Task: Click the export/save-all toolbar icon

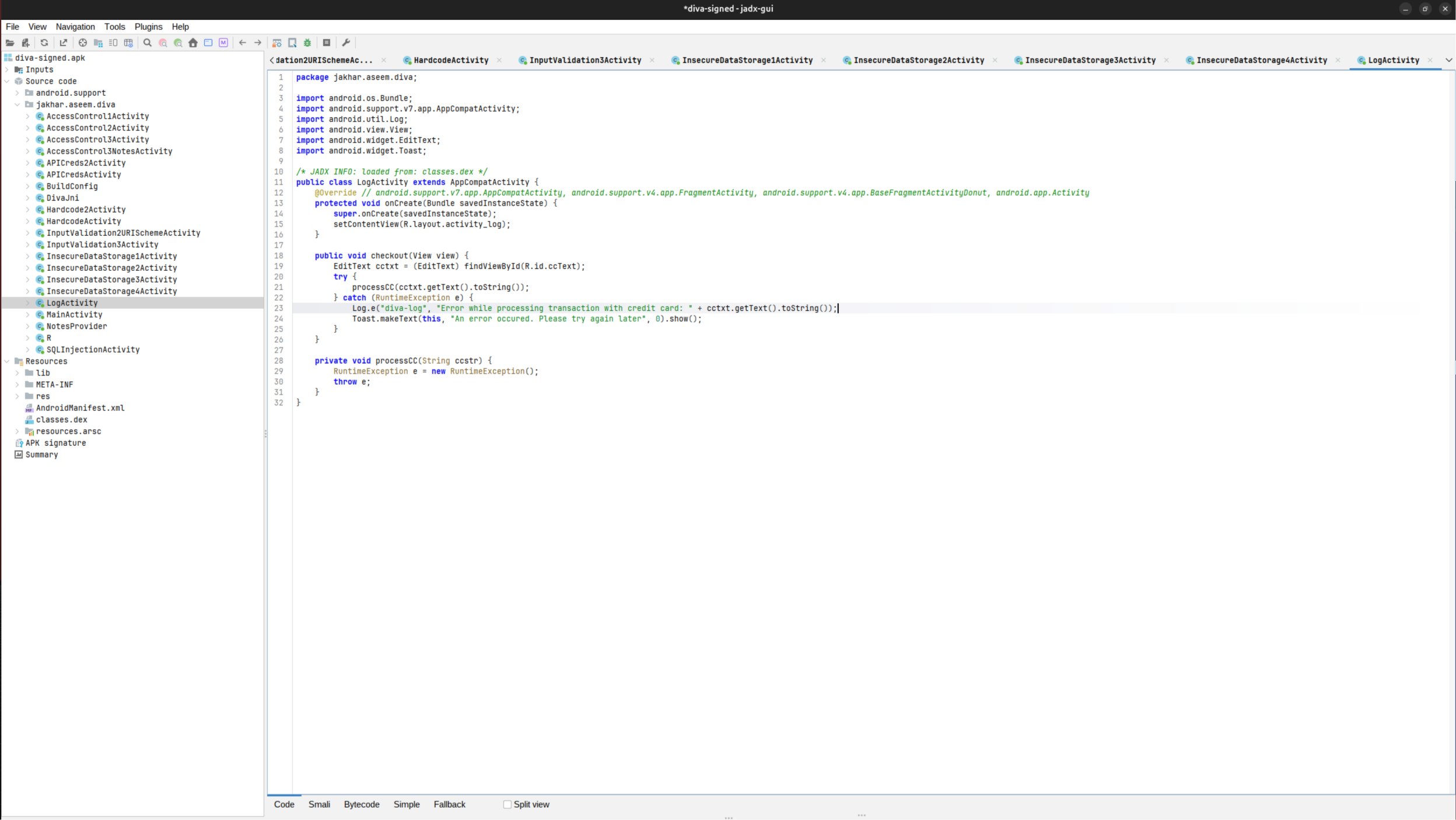Action: [64, 43]
